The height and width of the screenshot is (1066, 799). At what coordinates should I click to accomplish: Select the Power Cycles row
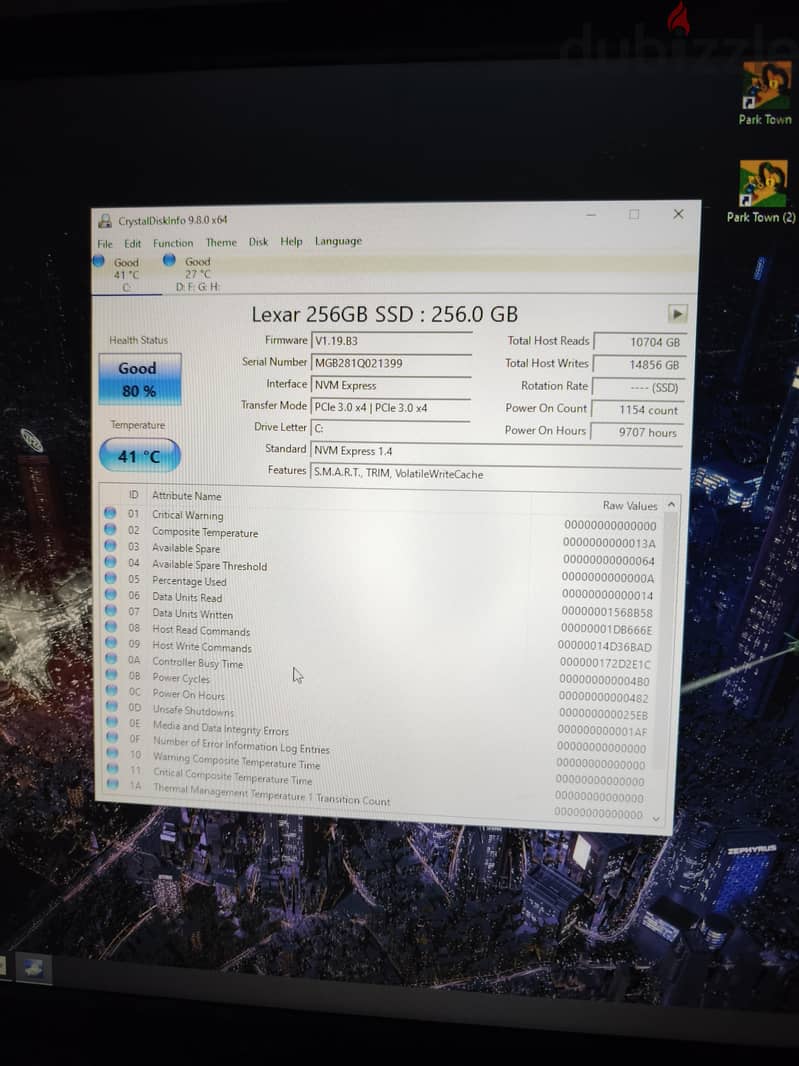380,687
